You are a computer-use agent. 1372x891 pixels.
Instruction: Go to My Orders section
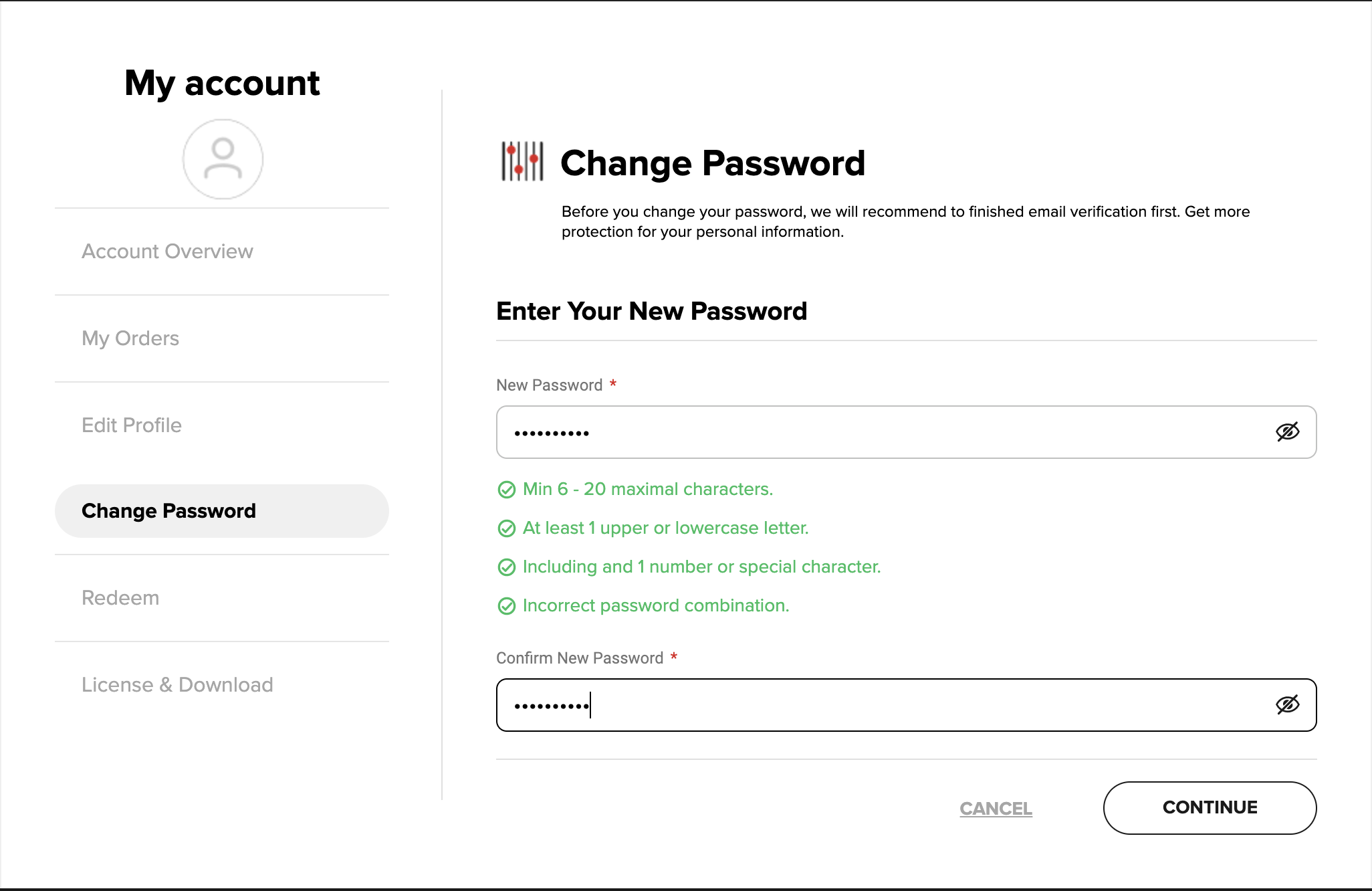(130, 338)
